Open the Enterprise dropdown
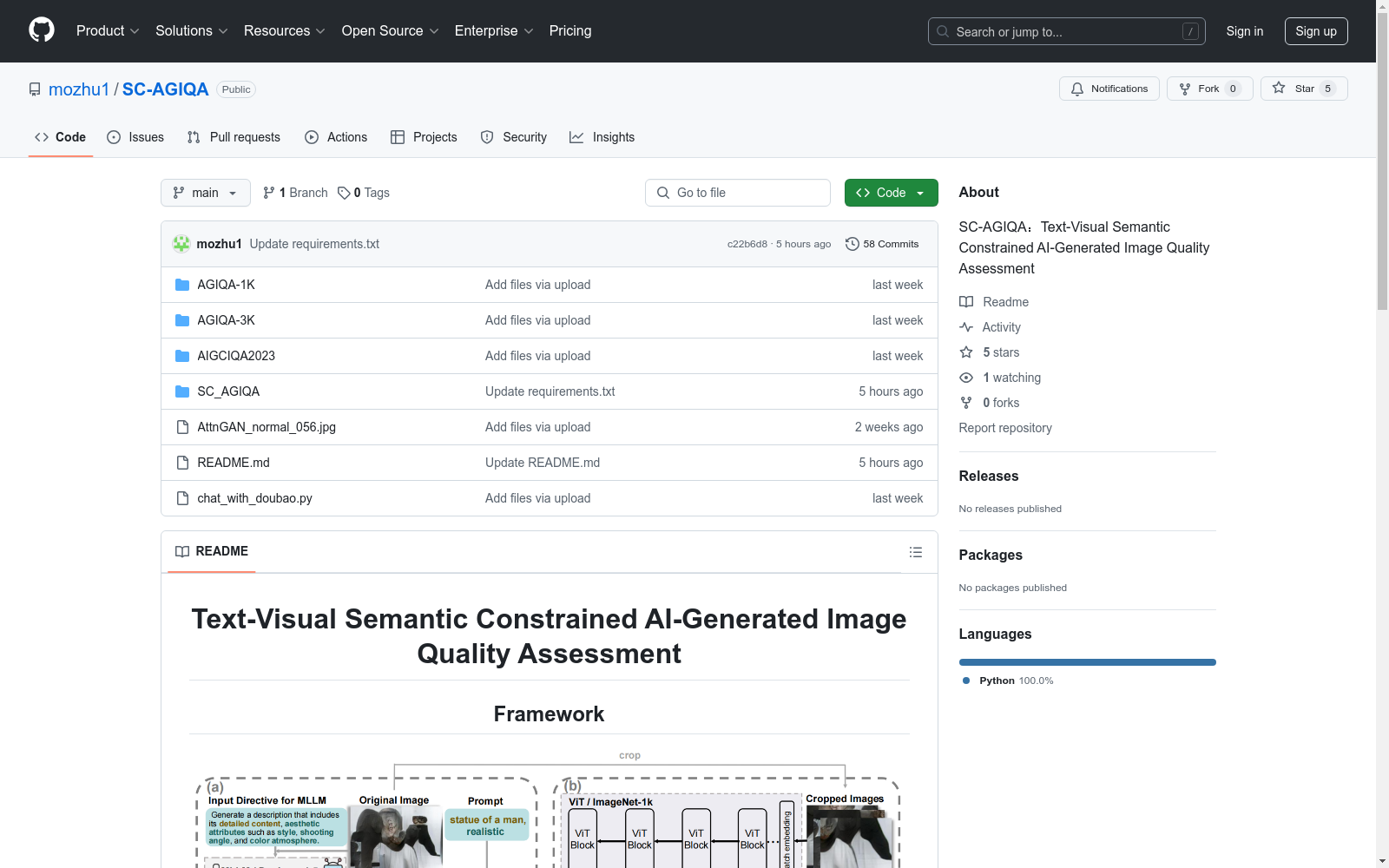 [x=494, y=31]
